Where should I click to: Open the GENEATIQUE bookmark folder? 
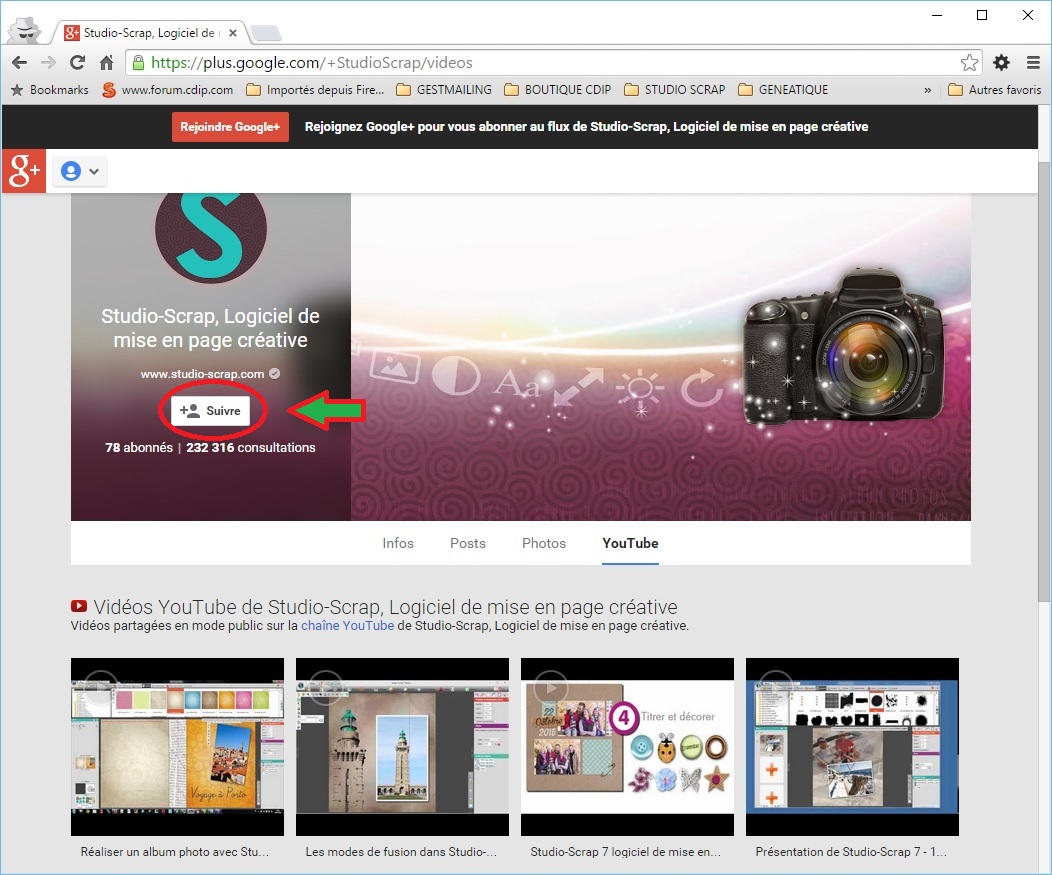tap(783, 90)
